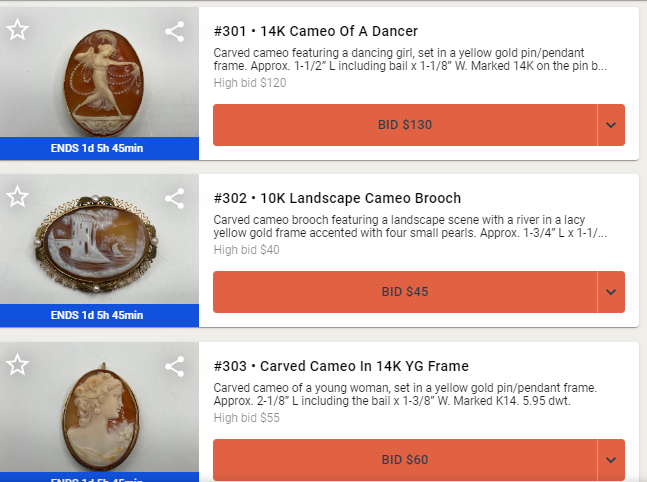The image size is (647, 482).
Task: Star the 14K Cameo Of A Dancer lot
Action: (17, 30)
